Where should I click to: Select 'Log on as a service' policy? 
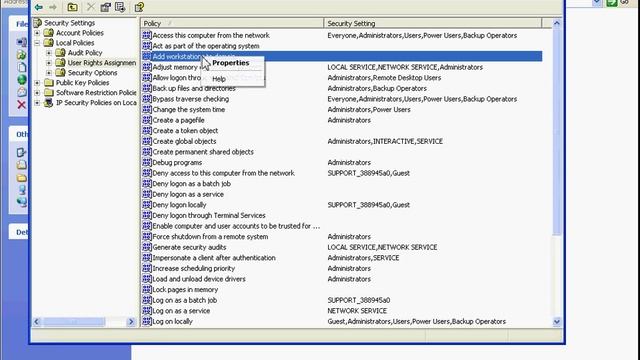tap(181, 311)
